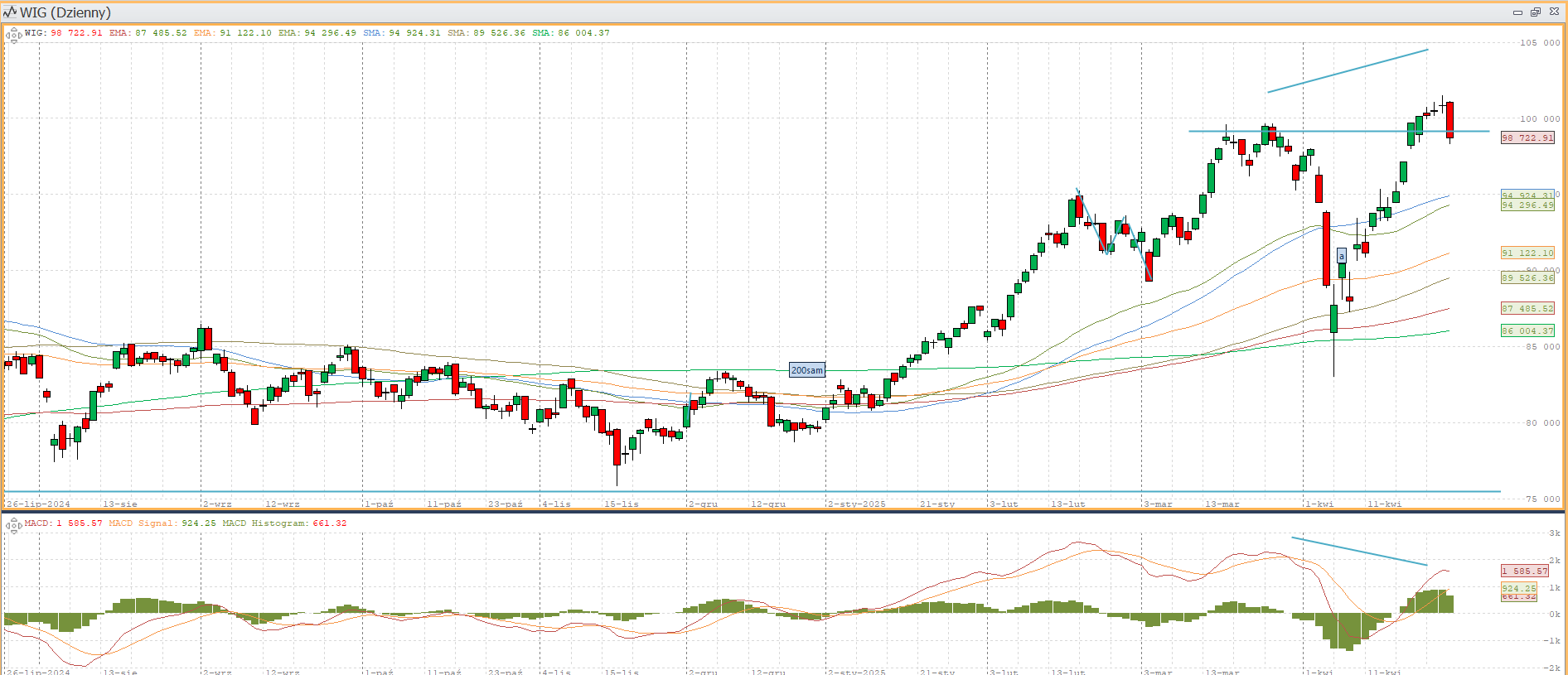Click the 2-sty-2025 date on time axis
This screenshot has width=1568, height=675.
click(857, 504)
